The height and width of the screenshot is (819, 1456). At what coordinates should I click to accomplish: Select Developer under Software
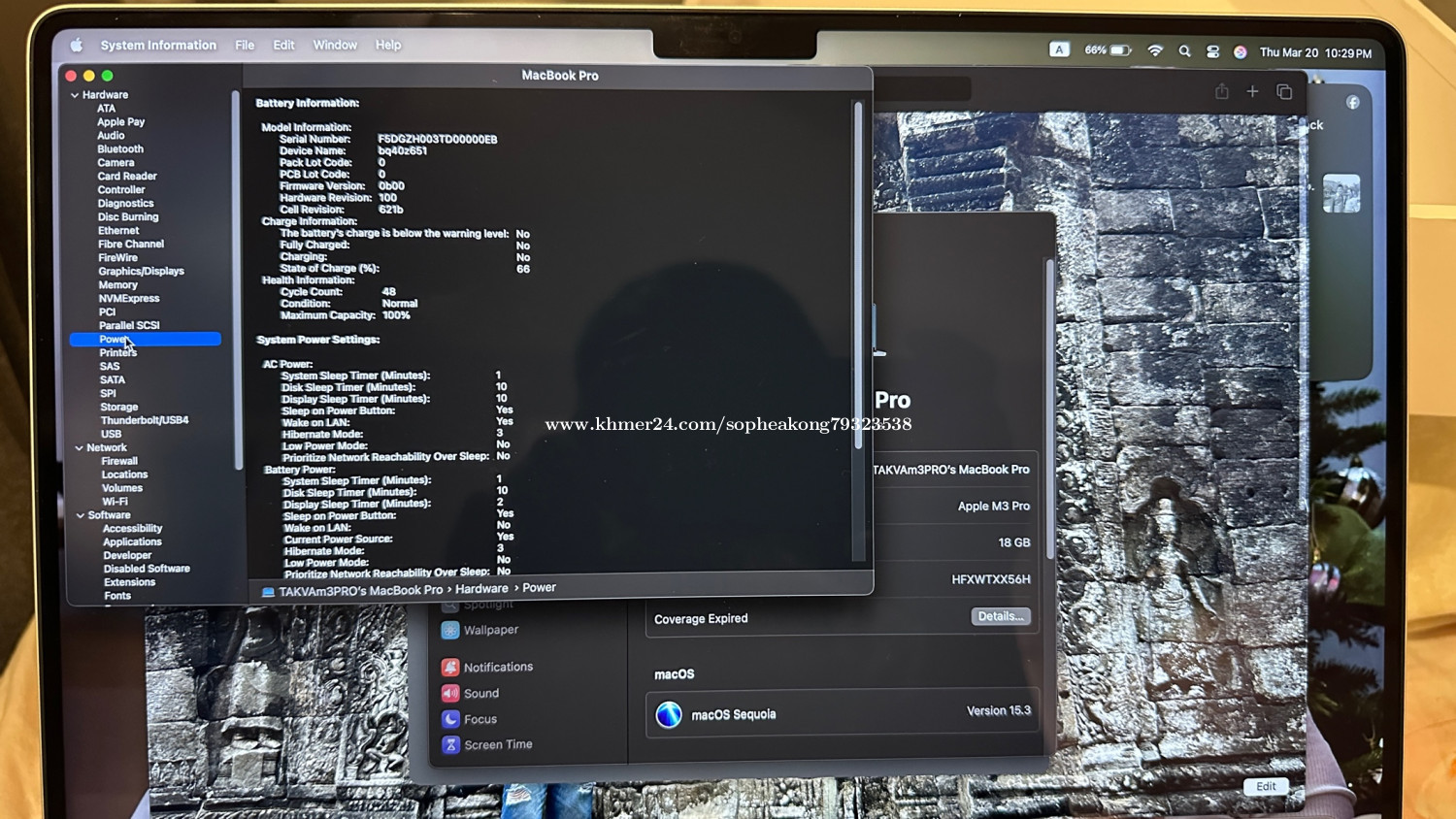127,556
